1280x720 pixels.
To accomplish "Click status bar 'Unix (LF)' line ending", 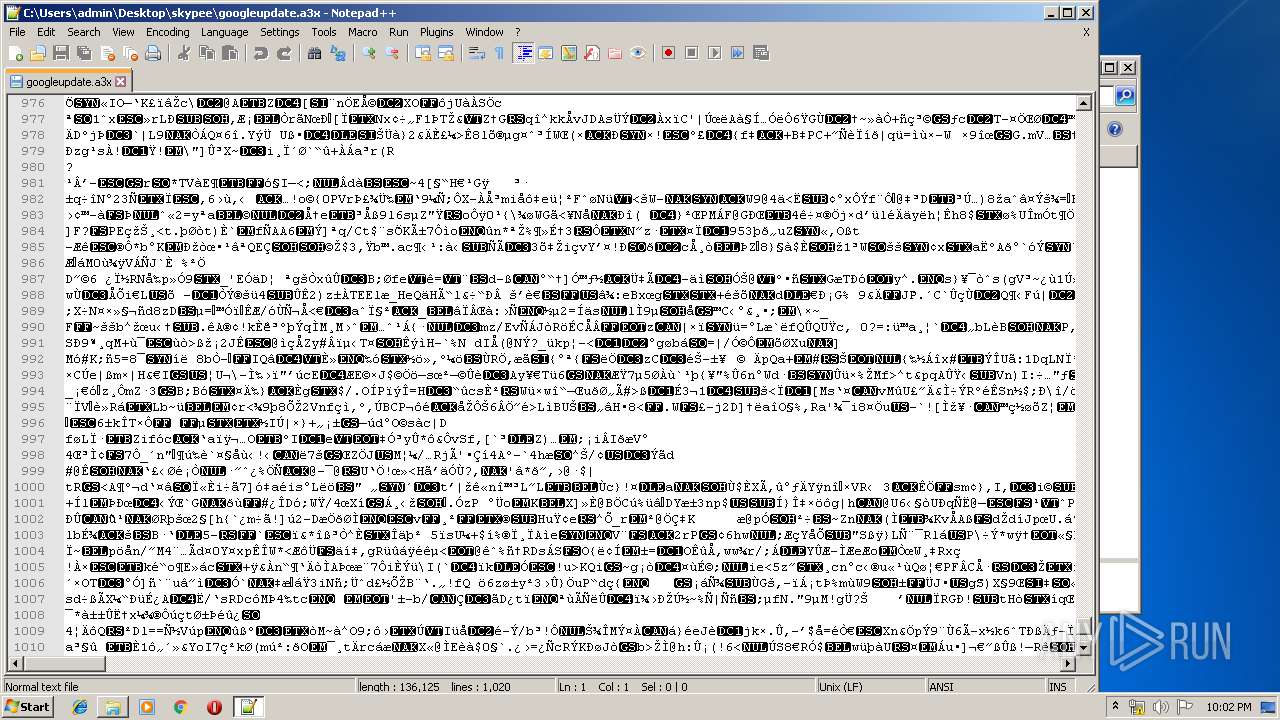I will tap(870, 687).
